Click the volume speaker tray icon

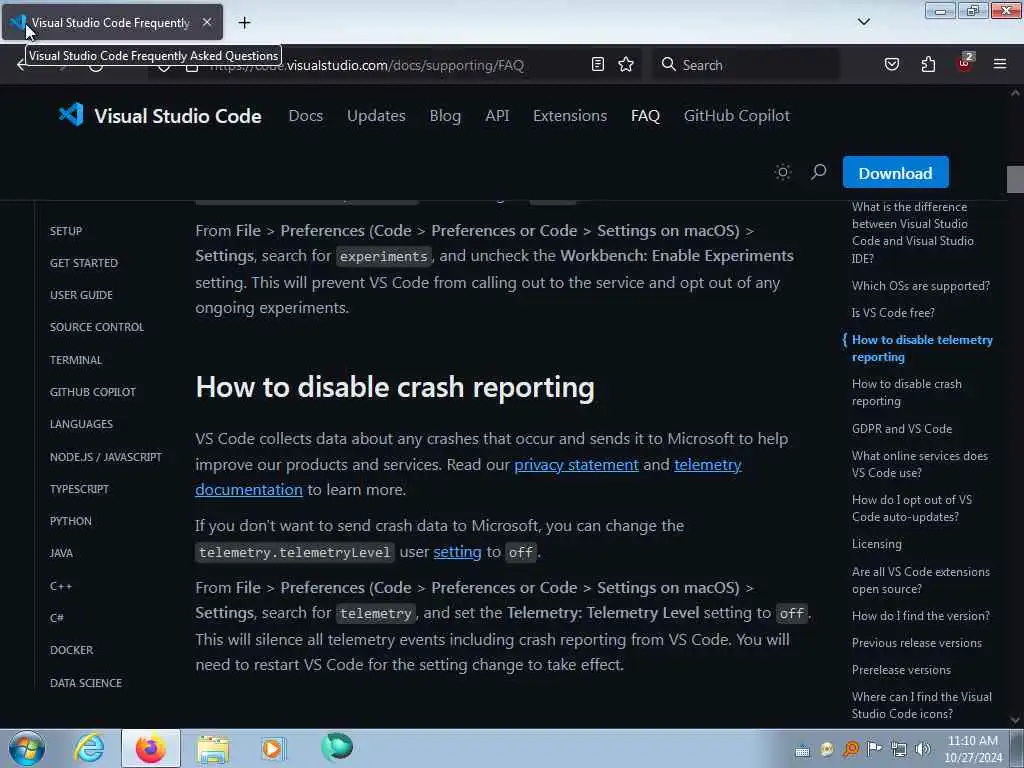pyautogui.click(x=922, y=749)
